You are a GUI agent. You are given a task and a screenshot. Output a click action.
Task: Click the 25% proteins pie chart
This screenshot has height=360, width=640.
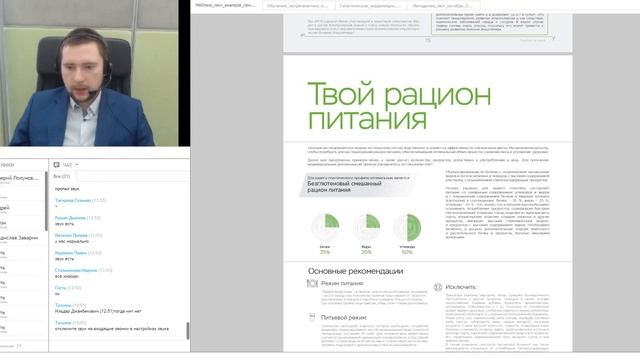(325, 227)
